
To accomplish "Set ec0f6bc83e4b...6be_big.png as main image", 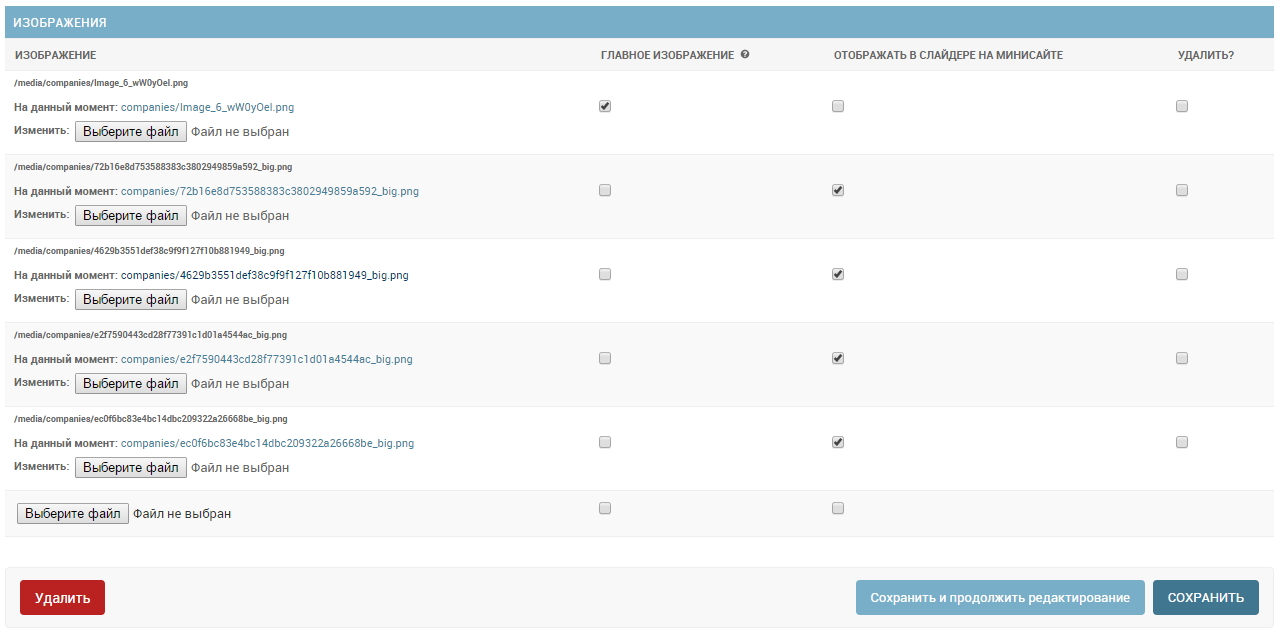I will (605, 442).
